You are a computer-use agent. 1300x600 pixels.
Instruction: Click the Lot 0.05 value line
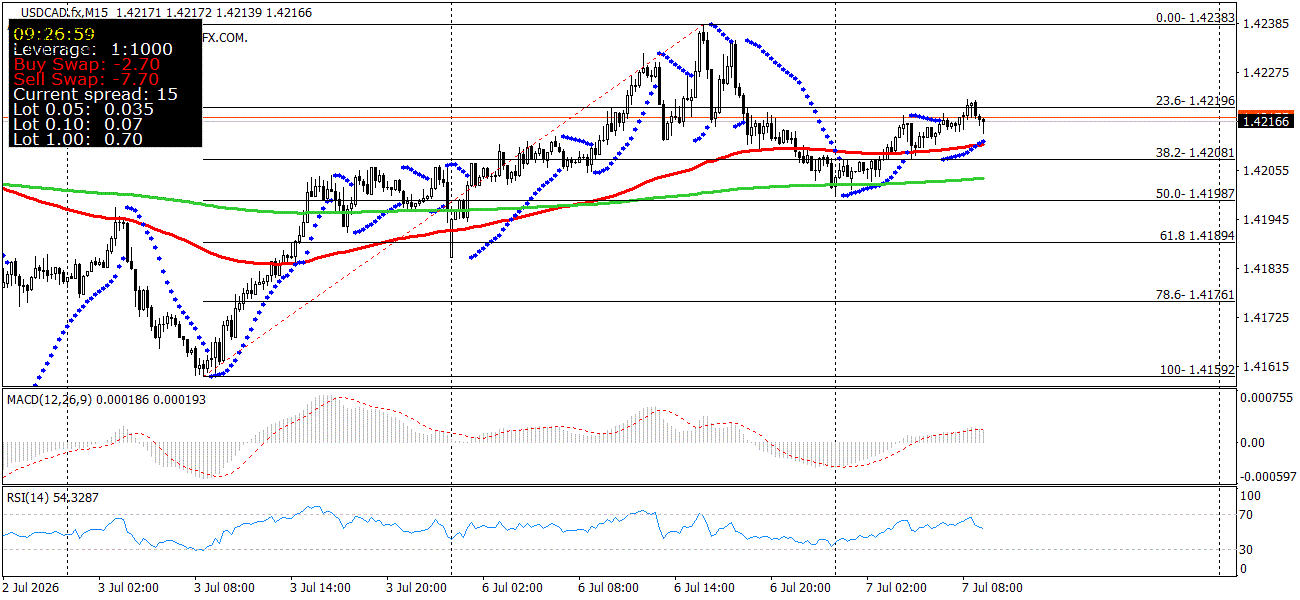[x=83, y=109]
